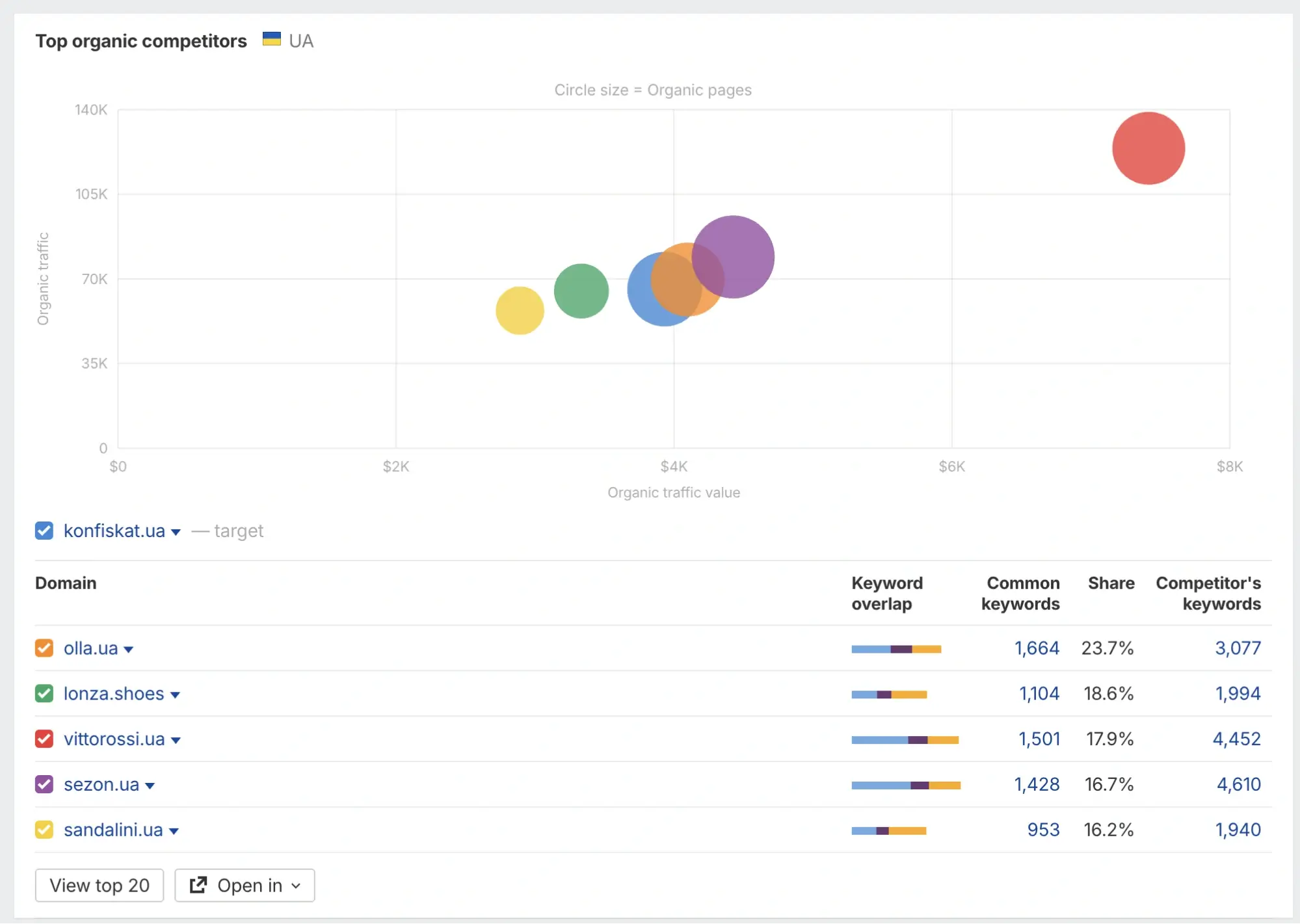This screenshot has height=924, width=1300.
Task: Expand the konfiskat.ua dropdown arrow
Action: 176,533
